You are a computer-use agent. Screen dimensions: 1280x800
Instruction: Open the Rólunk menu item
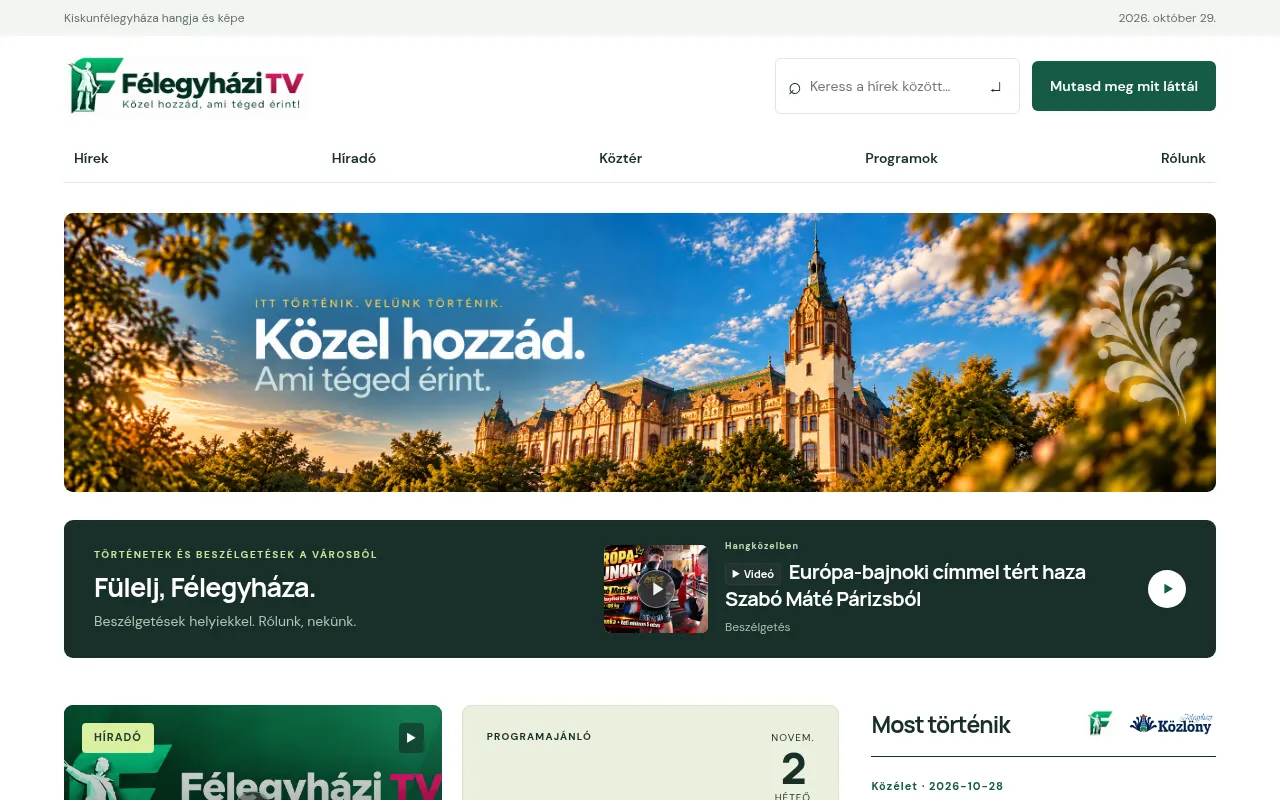click(1183, 158)
